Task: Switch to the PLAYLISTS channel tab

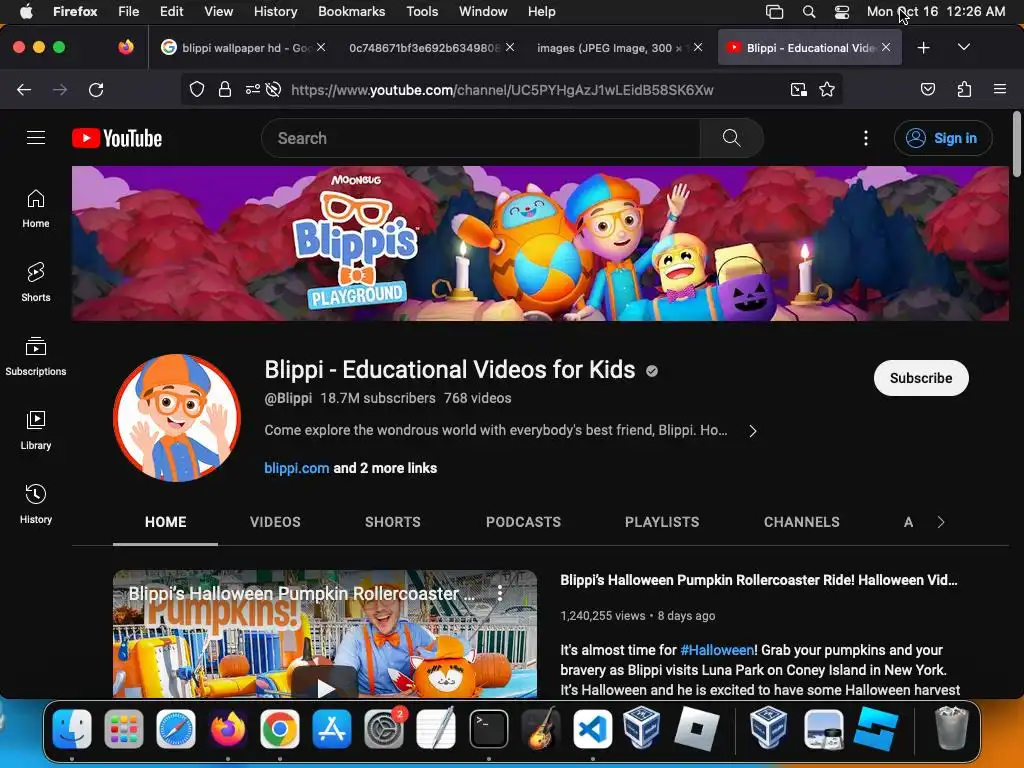Action: click(x=662, y=522)
